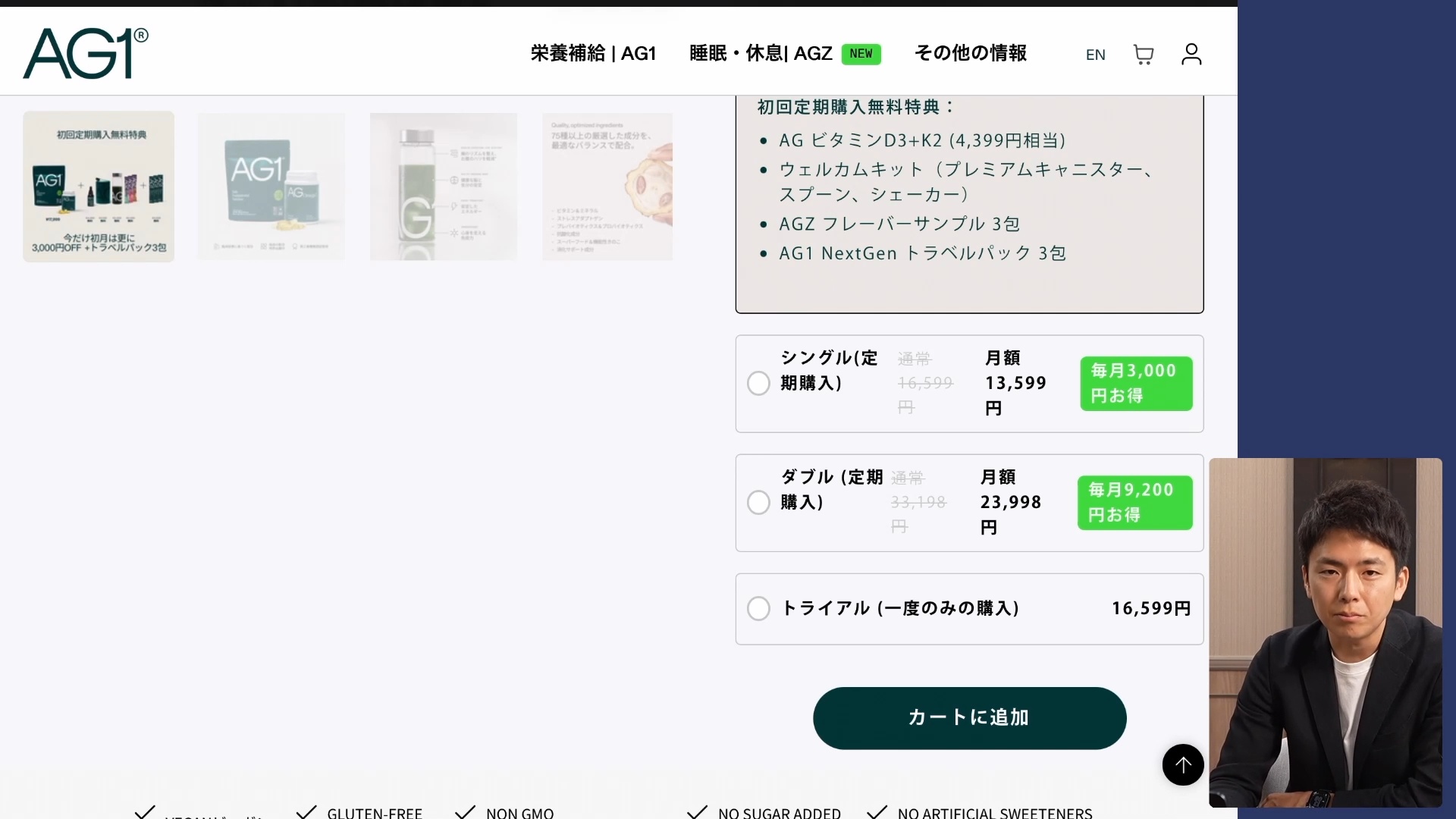Select the トライアル (一度のみの購入) radio option

[758, 608]
